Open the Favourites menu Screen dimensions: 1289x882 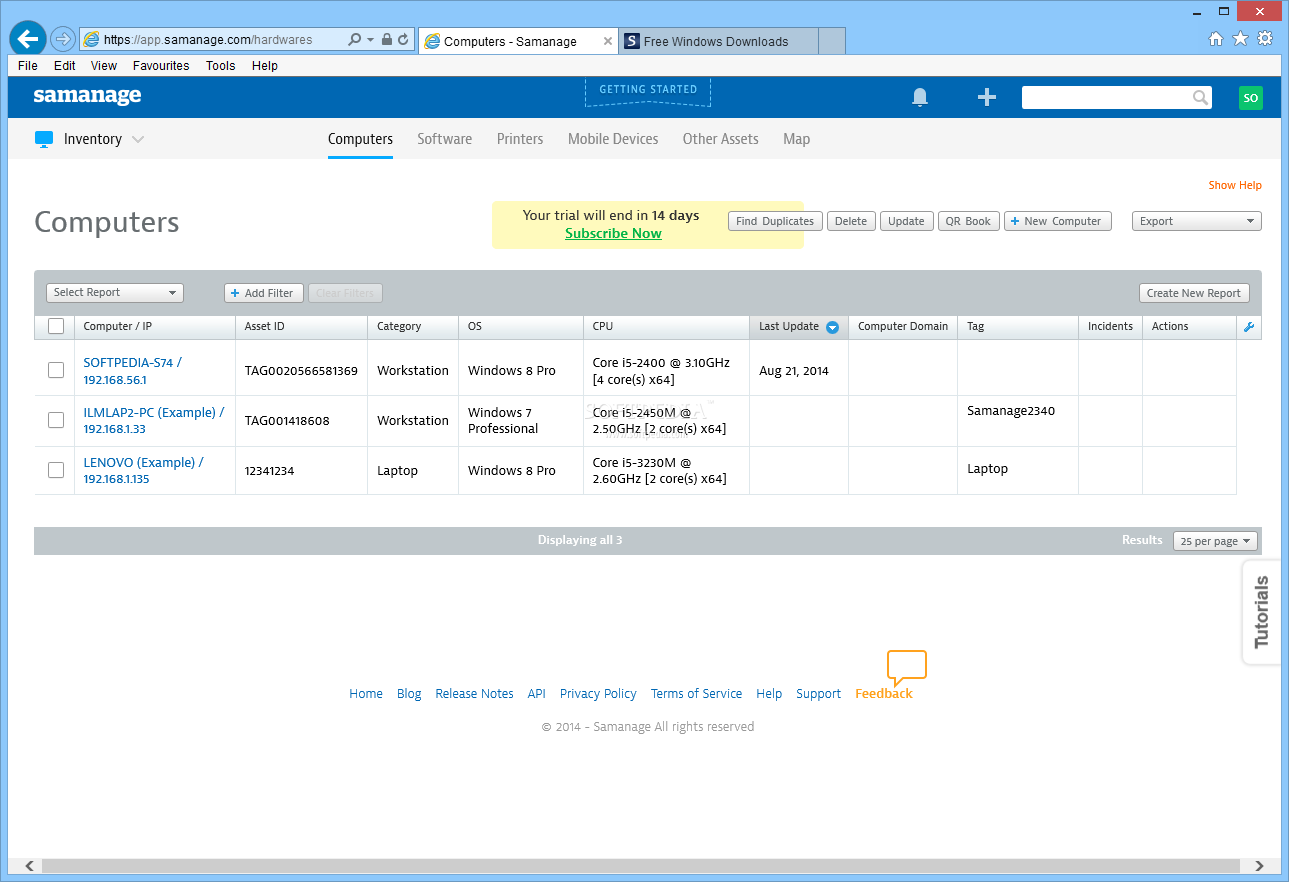[x=161, y=66]
